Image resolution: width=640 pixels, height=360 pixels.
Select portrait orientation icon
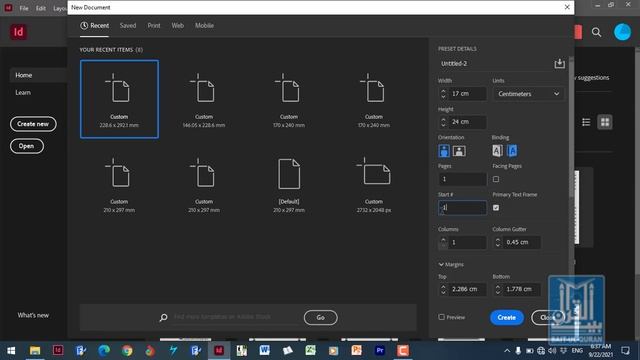click(x=444, y=151)
